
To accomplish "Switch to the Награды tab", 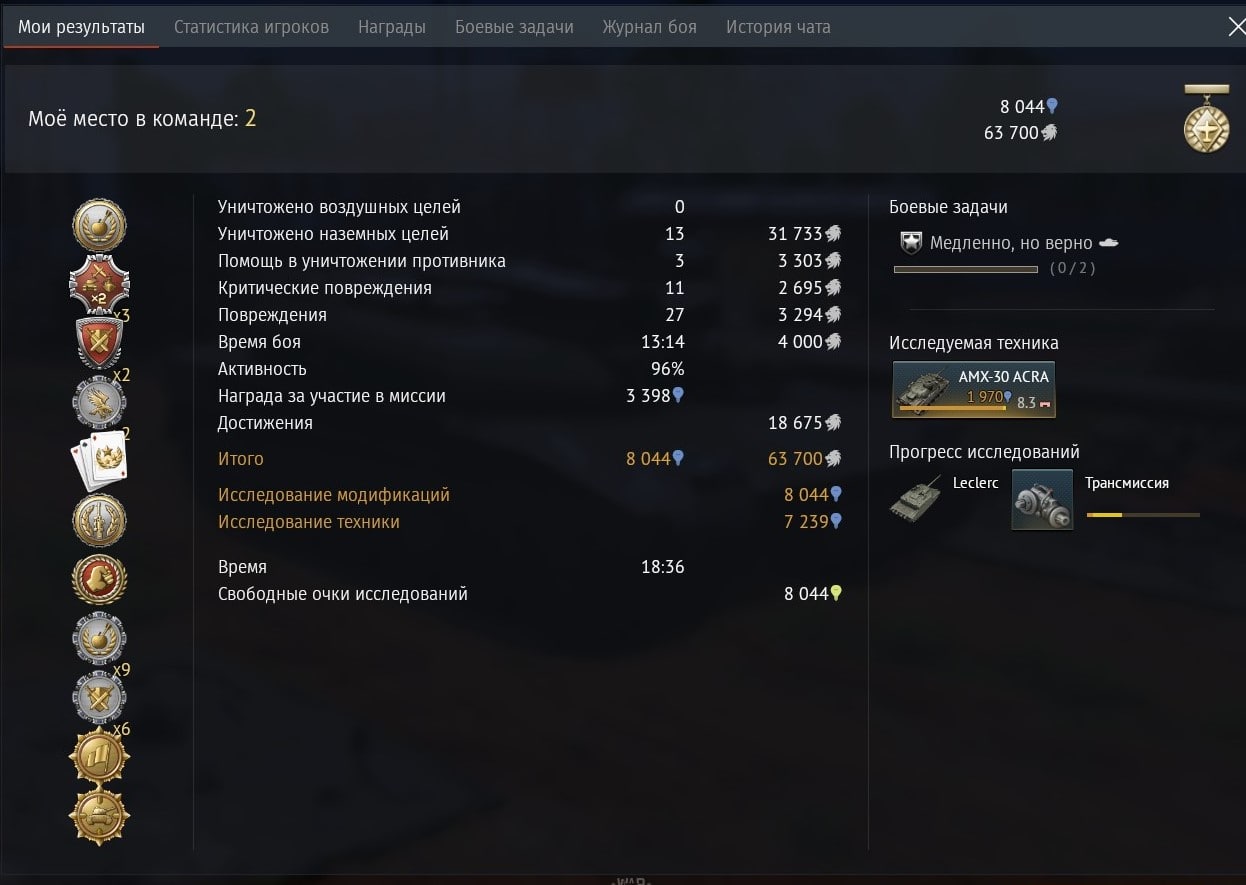I will [x=392, y=27].
